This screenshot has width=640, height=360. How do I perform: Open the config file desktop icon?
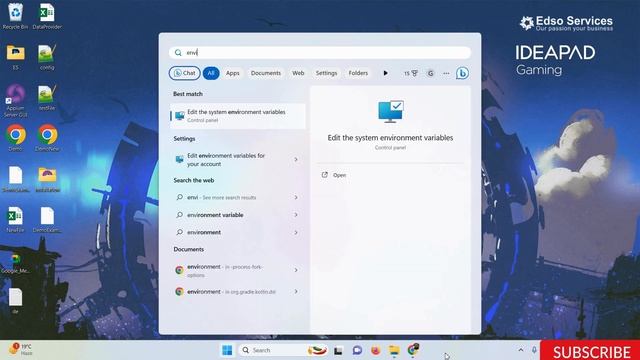(47, 56)
